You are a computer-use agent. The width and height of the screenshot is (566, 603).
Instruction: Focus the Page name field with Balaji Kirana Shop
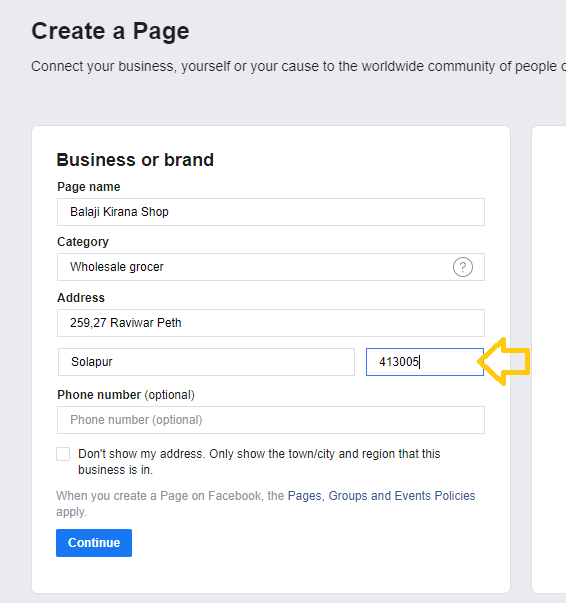(x=271, y=212)
